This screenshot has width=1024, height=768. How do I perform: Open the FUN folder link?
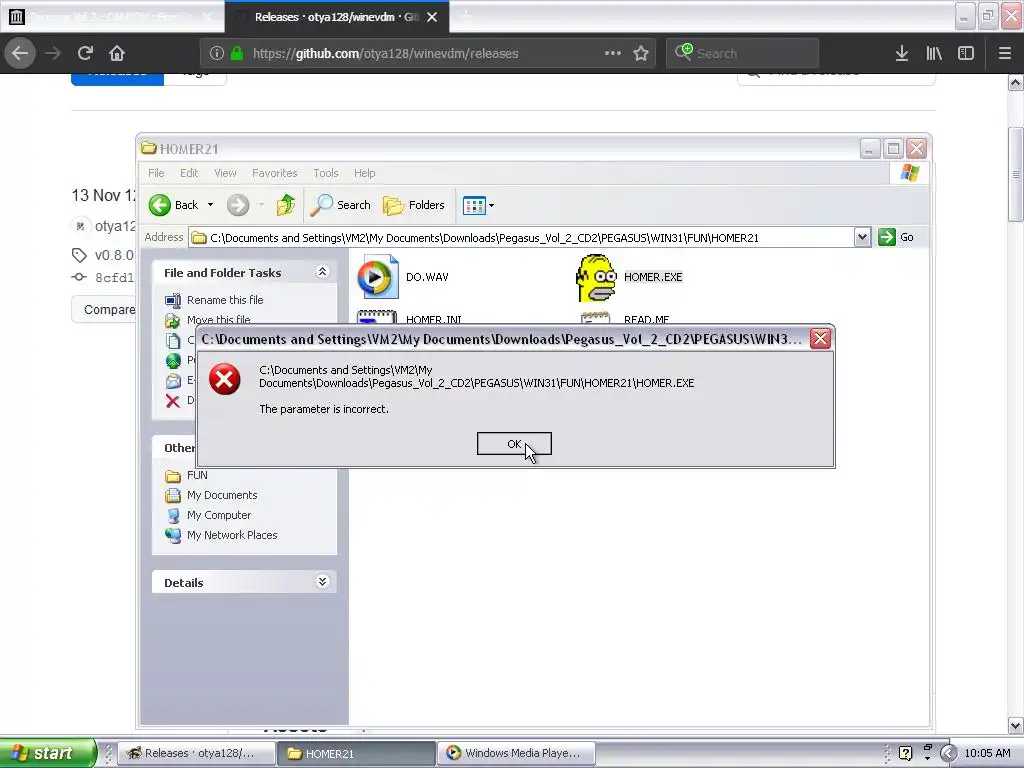197,475
